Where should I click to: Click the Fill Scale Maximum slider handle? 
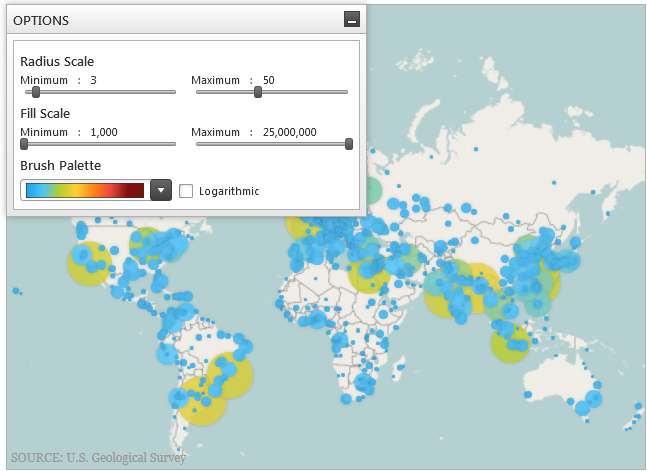349,144
